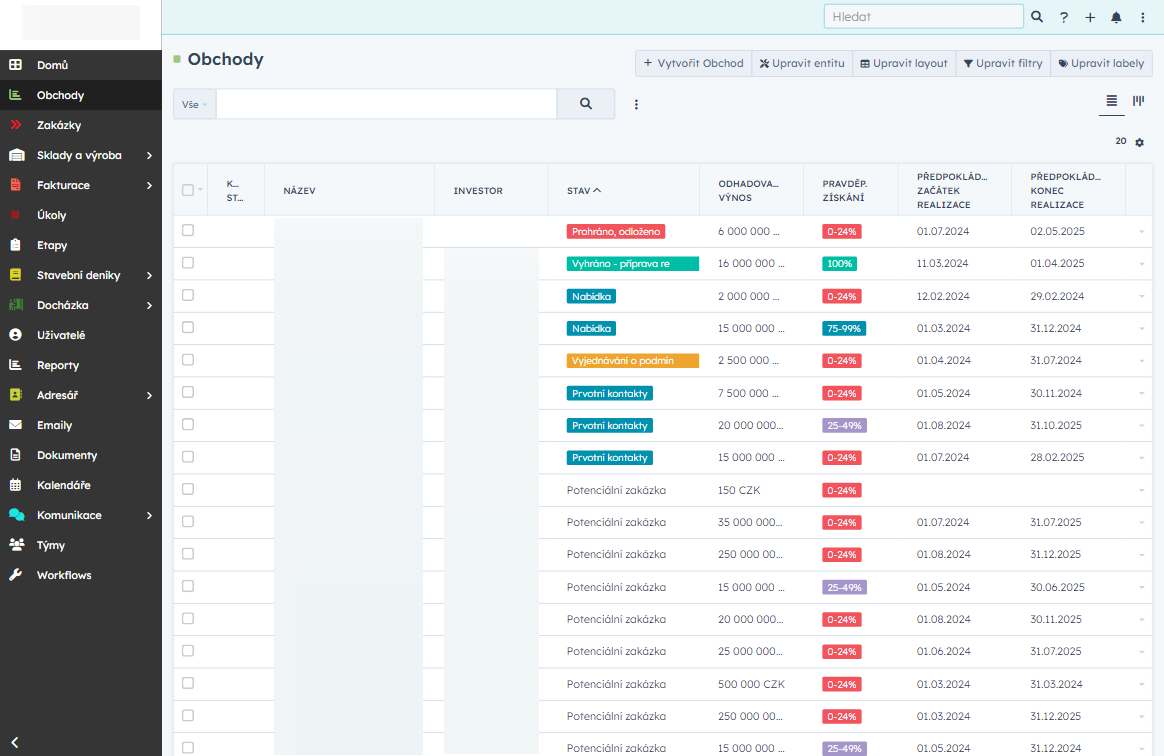The width and height of the screenshot is (1164, 756).
Task: Click the Hledat search field
Action: [x=922, y=17]
